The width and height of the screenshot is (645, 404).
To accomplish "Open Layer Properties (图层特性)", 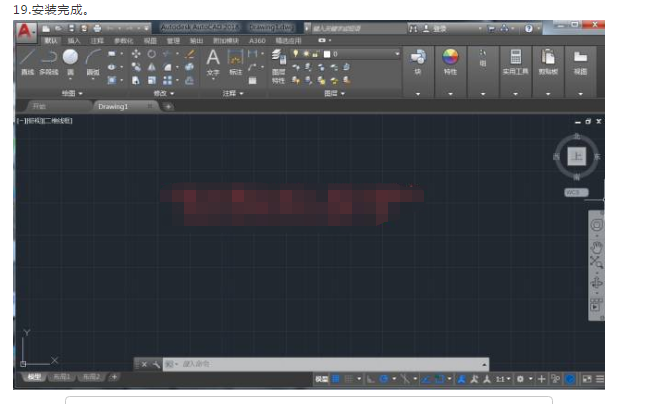I will pyautogui.click(x=278, y=66).
